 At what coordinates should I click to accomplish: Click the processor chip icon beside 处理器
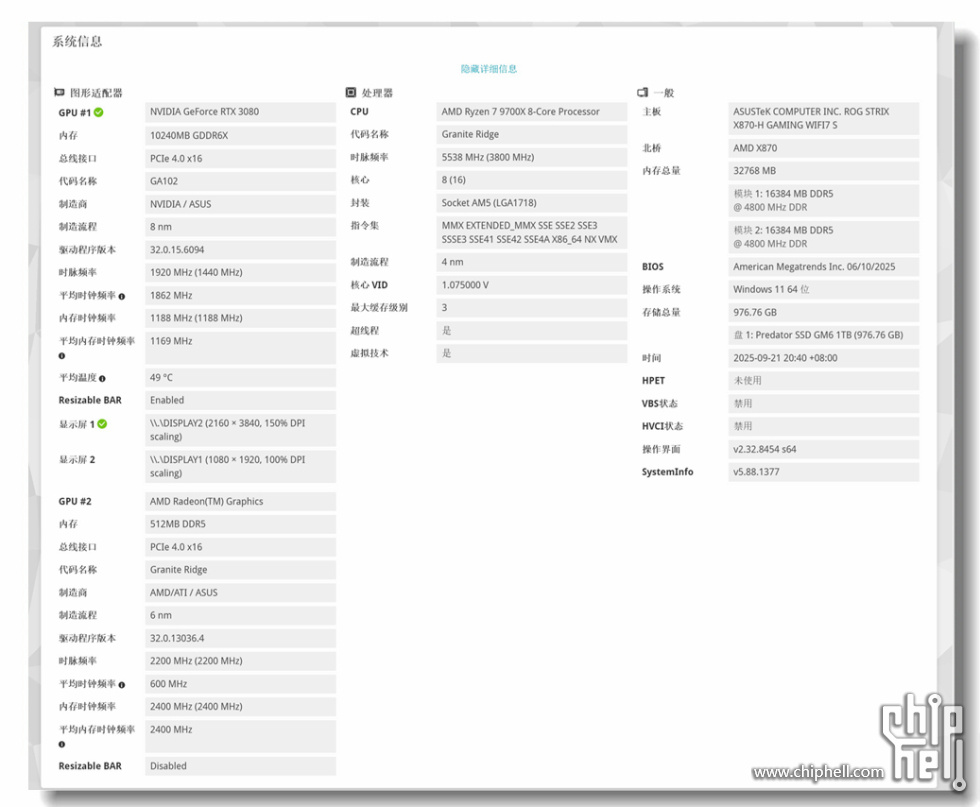(351, 93)
